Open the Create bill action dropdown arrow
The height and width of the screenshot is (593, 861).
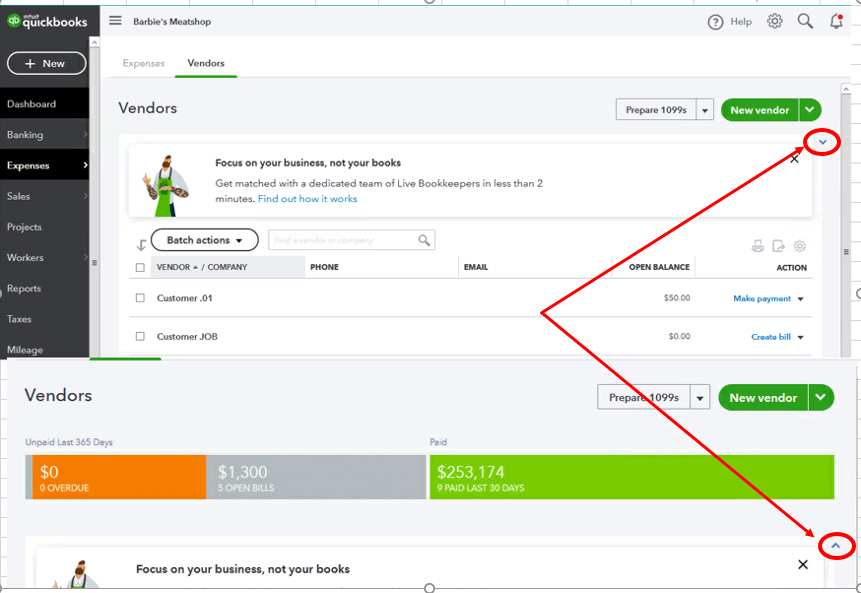800,337
